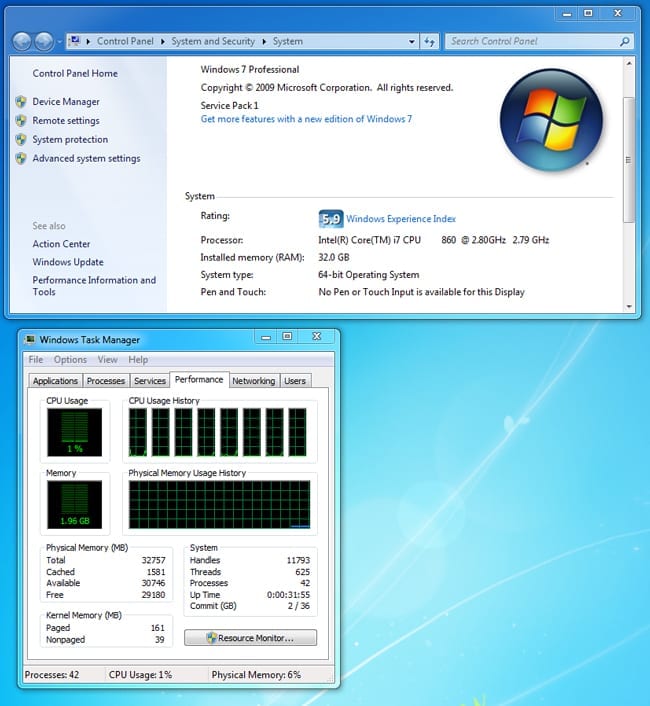Click the Windows Experience Index rating badge
The height and width of the screenshot is (706, 650).
(330, 219)
